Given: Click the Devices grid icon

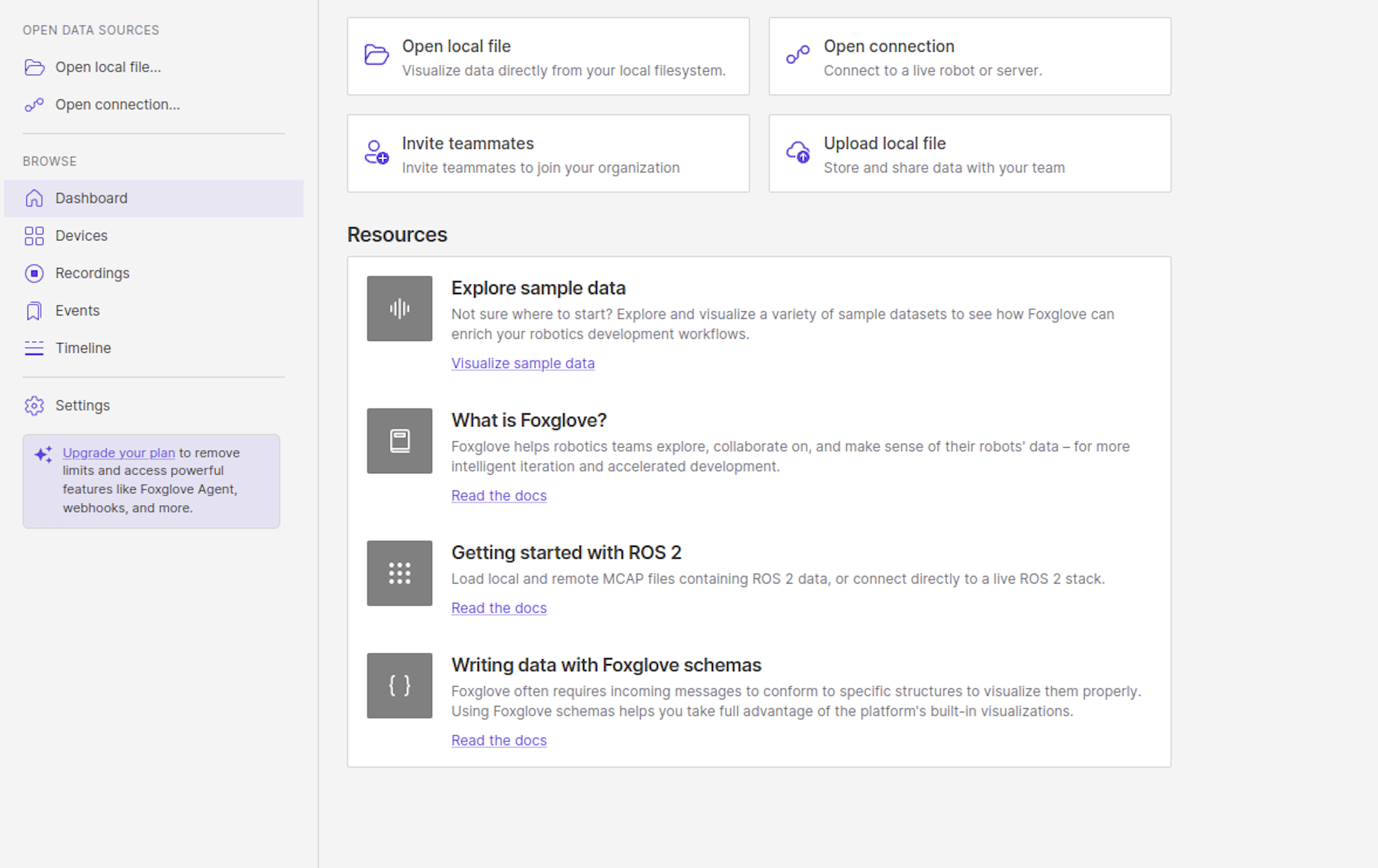Looking at the screenshot, I should coord(34,236).
